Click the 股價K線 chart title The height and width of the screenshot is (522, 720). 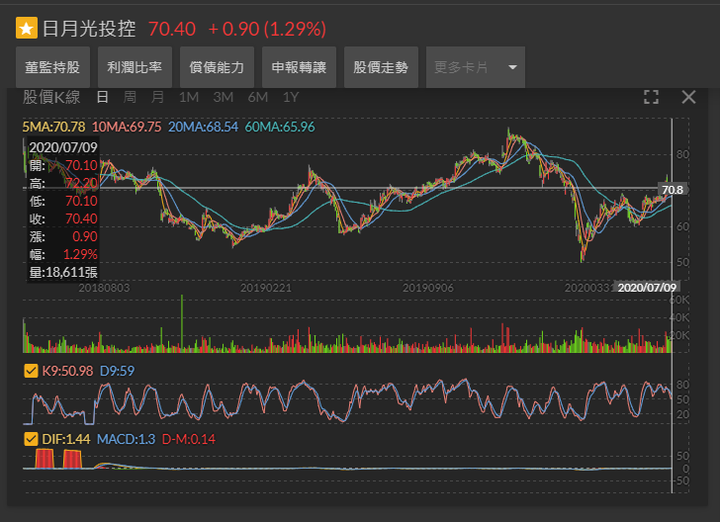click(51, 97)
